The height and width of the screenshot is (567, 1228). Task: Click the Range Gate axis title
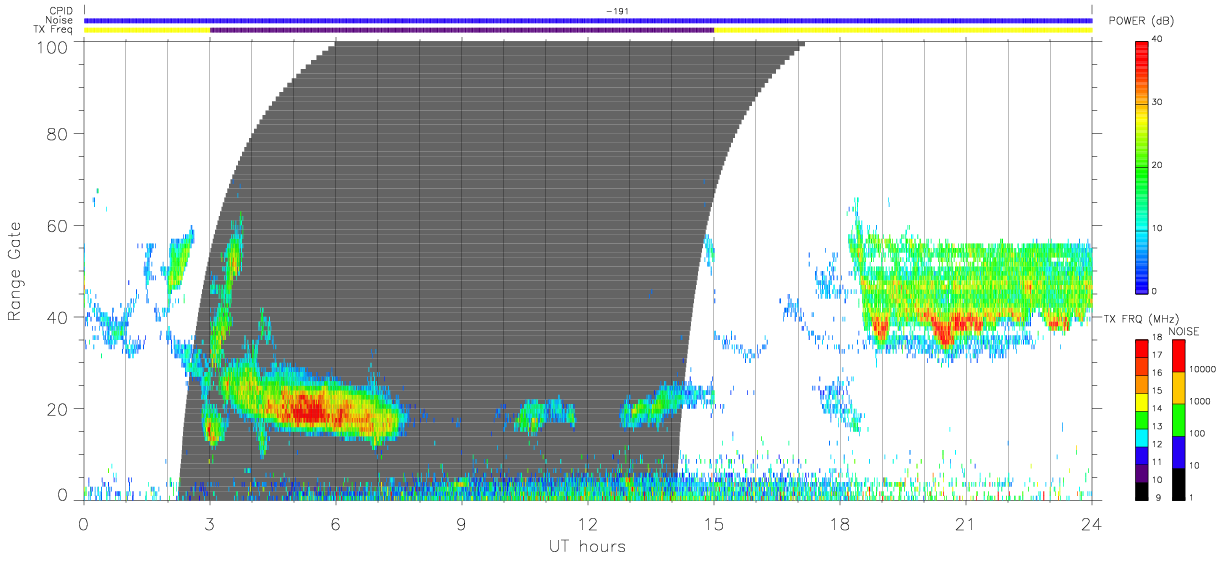click(x=15, y=271)
